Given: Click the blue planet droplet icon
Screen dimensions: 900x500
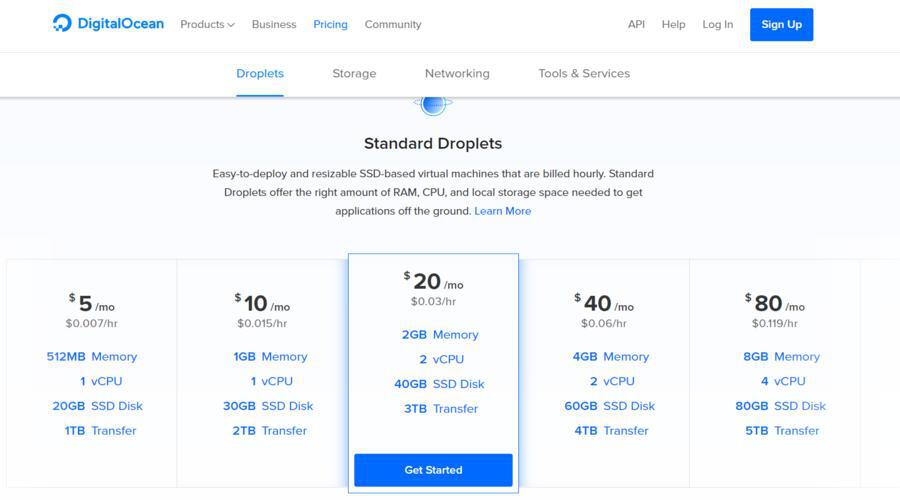Looking at the screenshot, I should pos(433,106).
